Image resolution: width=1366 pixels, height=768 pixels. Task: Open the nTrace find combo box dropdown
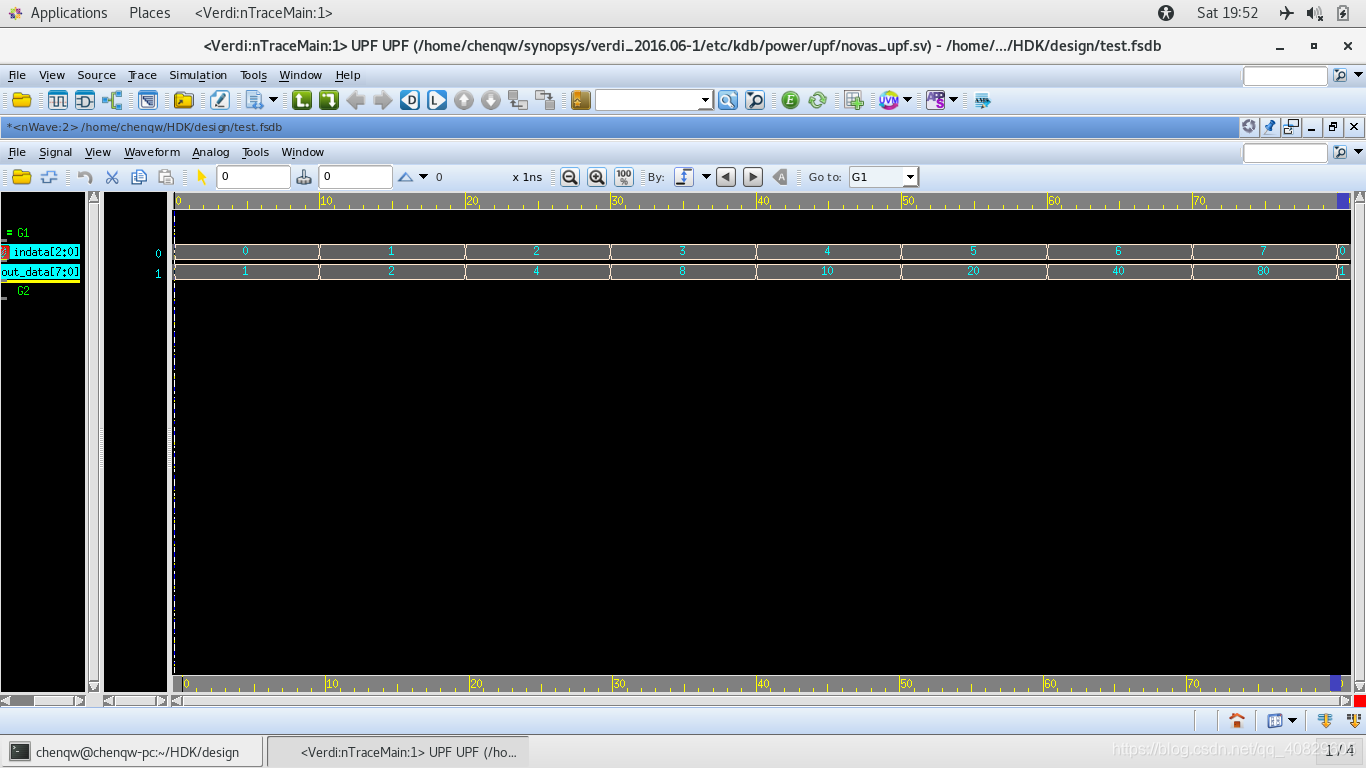[705, 100]
